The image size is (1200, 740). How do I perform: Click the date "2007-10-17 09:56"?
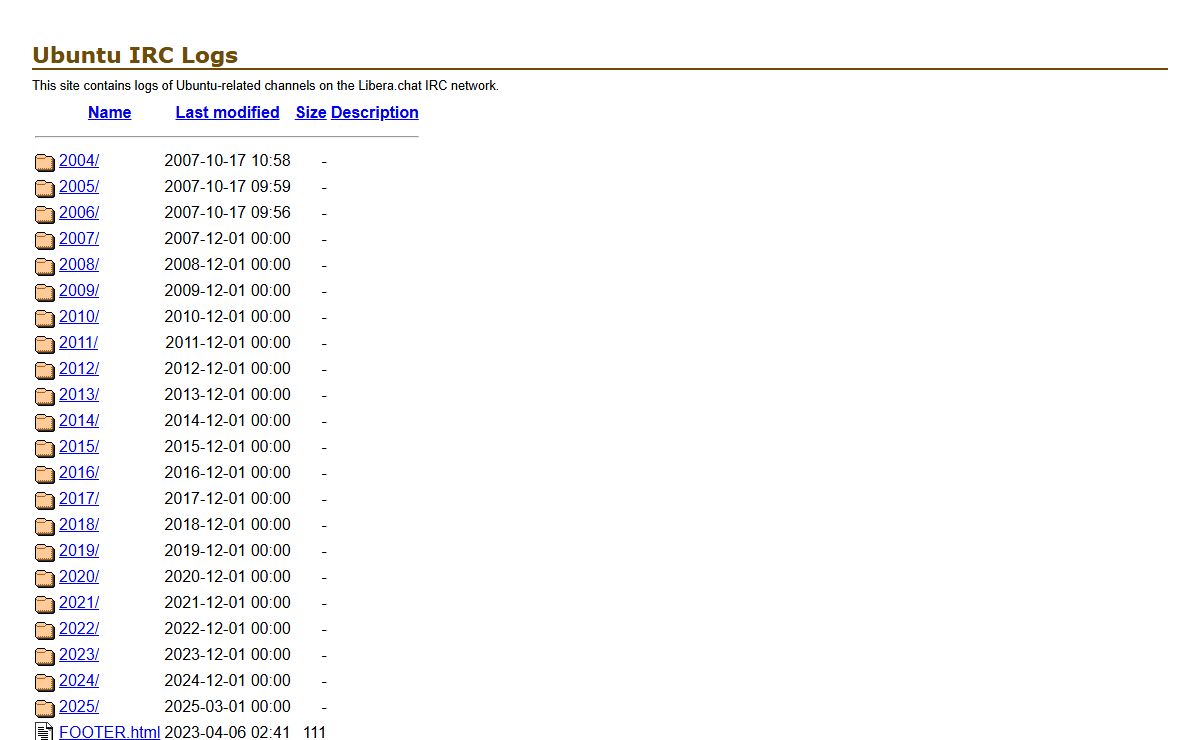click(x=228, y=213)
